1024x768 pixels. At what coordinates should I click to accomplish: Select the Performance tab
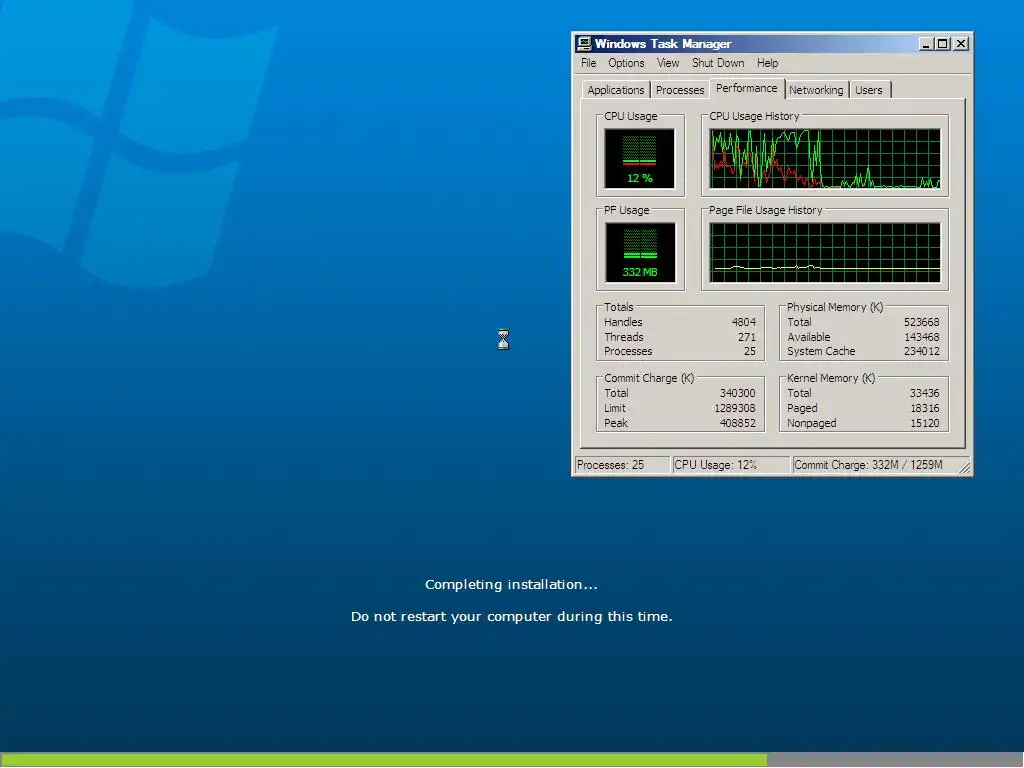coord(746,88)
